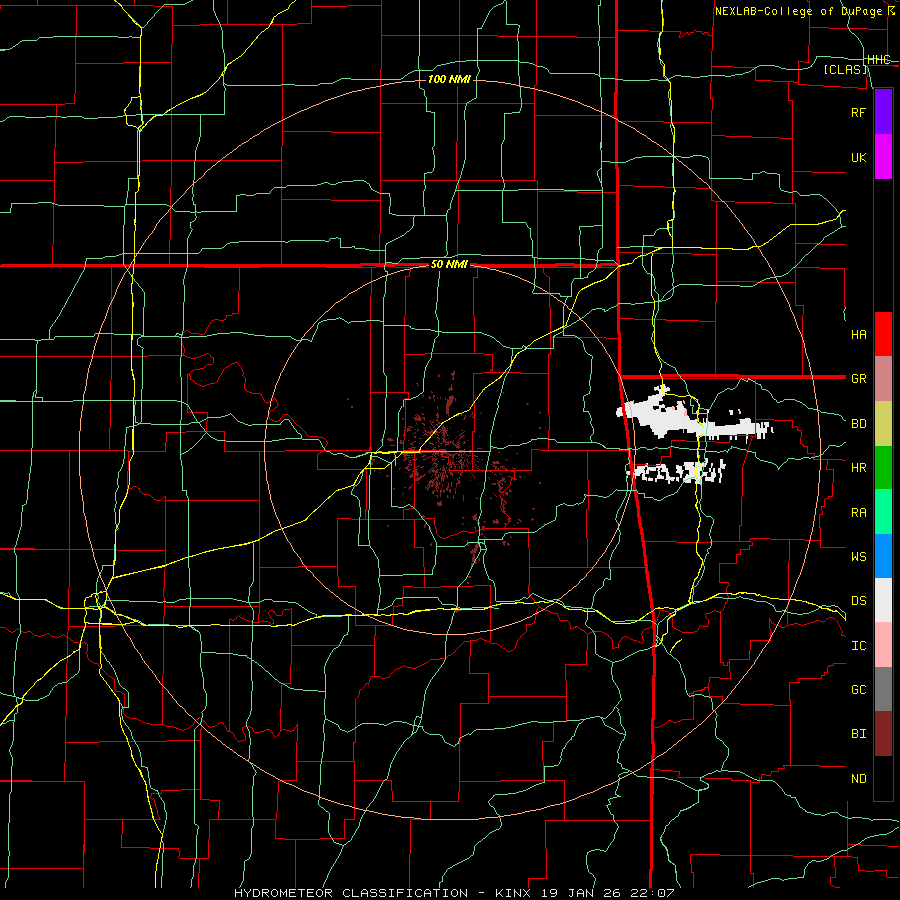Click the RF legend label
This screenshot has height=900, width=900.
(858, 112)
